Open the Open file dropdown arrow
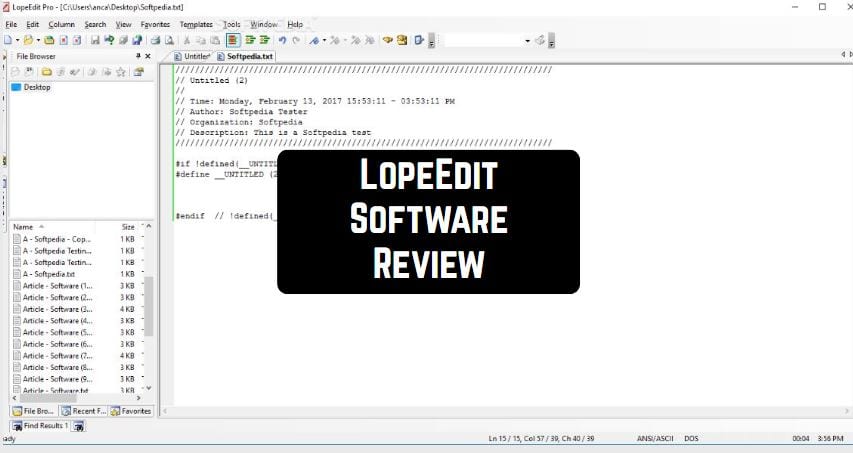853x453 pixels. pyautogui.click(x=38, y=40)
